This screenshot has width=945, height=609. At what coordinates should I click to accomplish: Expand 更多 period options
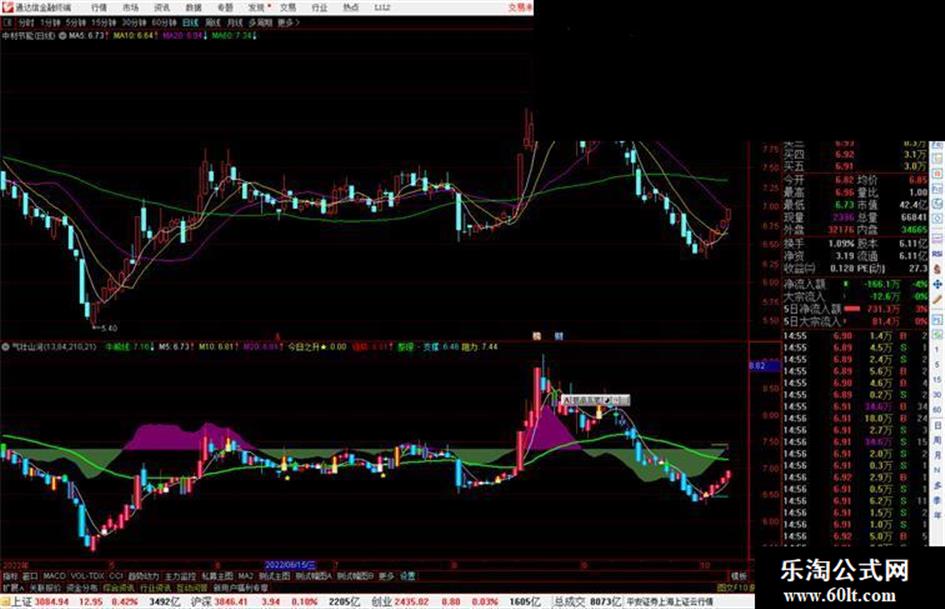(288, 22)
